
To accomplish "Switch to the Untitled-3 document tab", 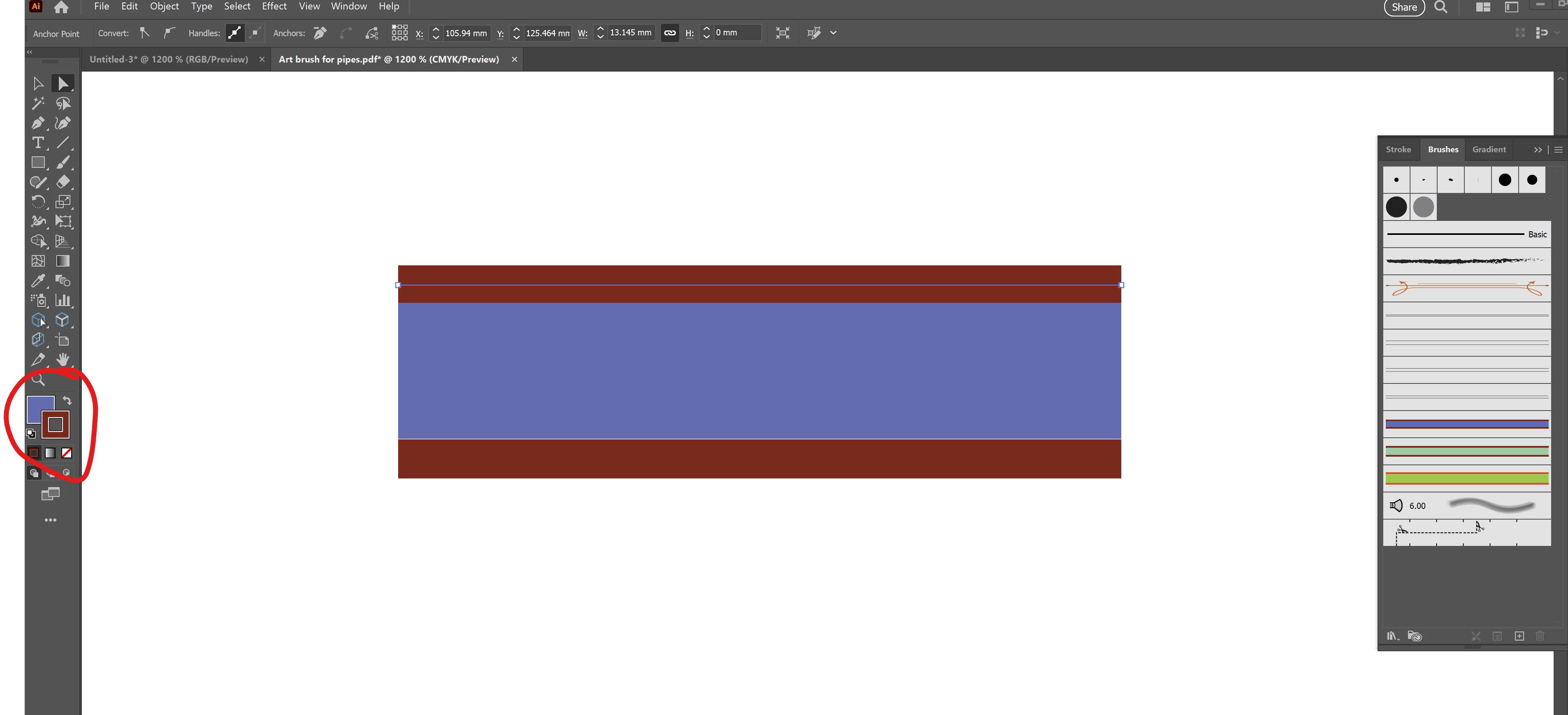I will (169, 59).
